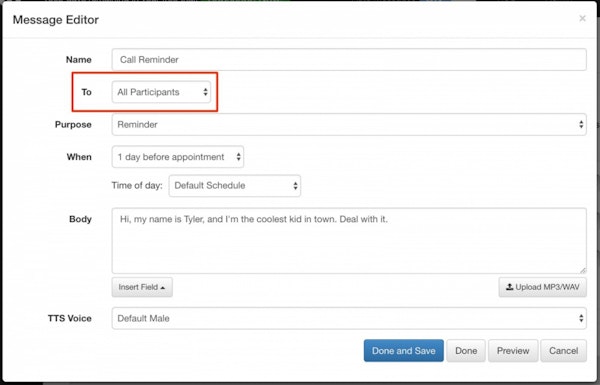Click the Preview button
The width and height of the screenshot is (600, 385).
click(x=513, y=351)
